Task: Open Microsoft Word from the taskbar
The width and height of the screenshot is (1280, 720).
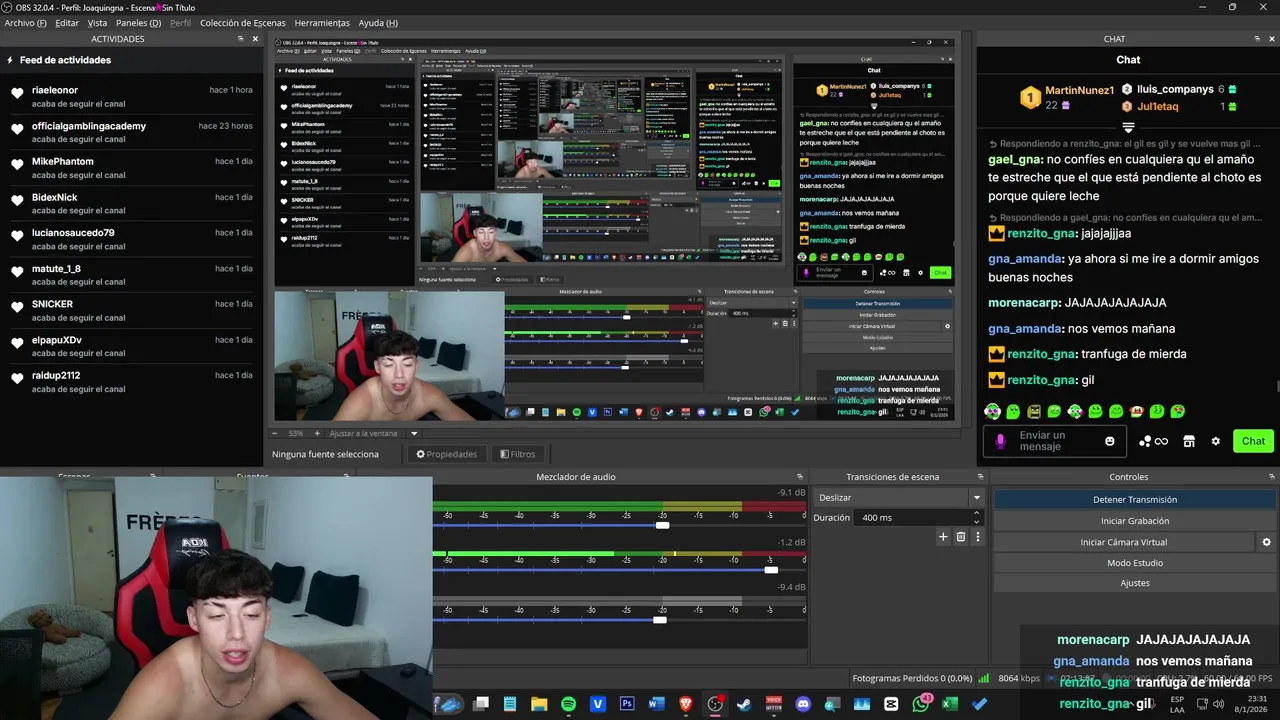Action: coord(656,704)
